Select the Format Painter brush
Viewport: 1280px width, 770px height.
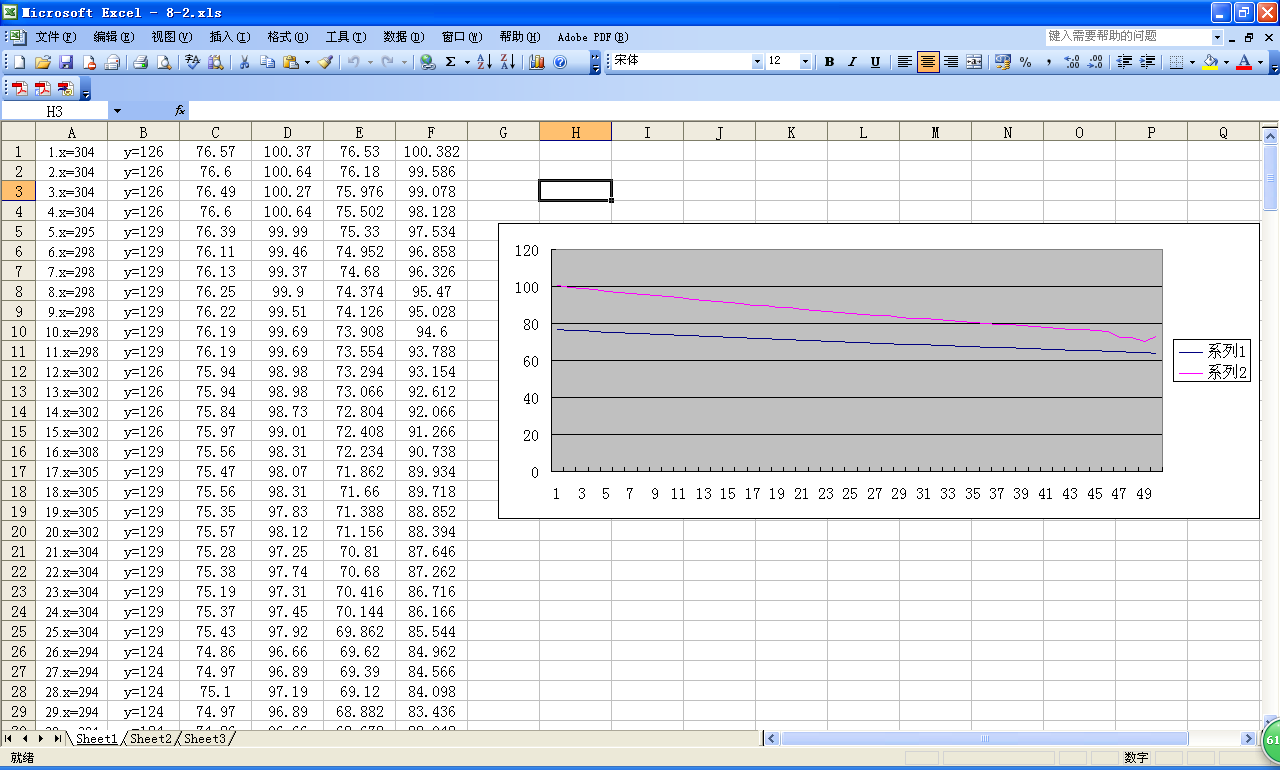[326, 62]
